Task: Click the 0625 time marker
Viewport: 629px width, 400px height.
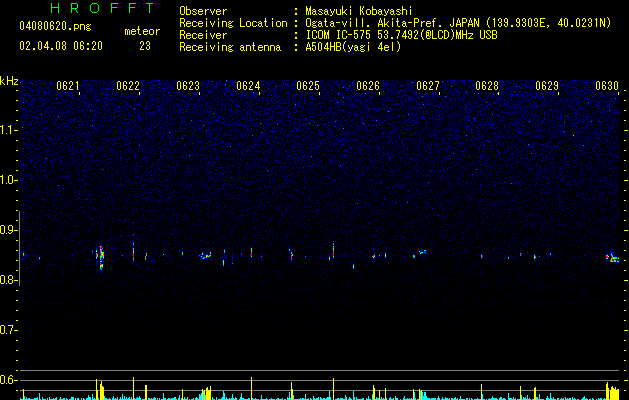Action: 308,86
